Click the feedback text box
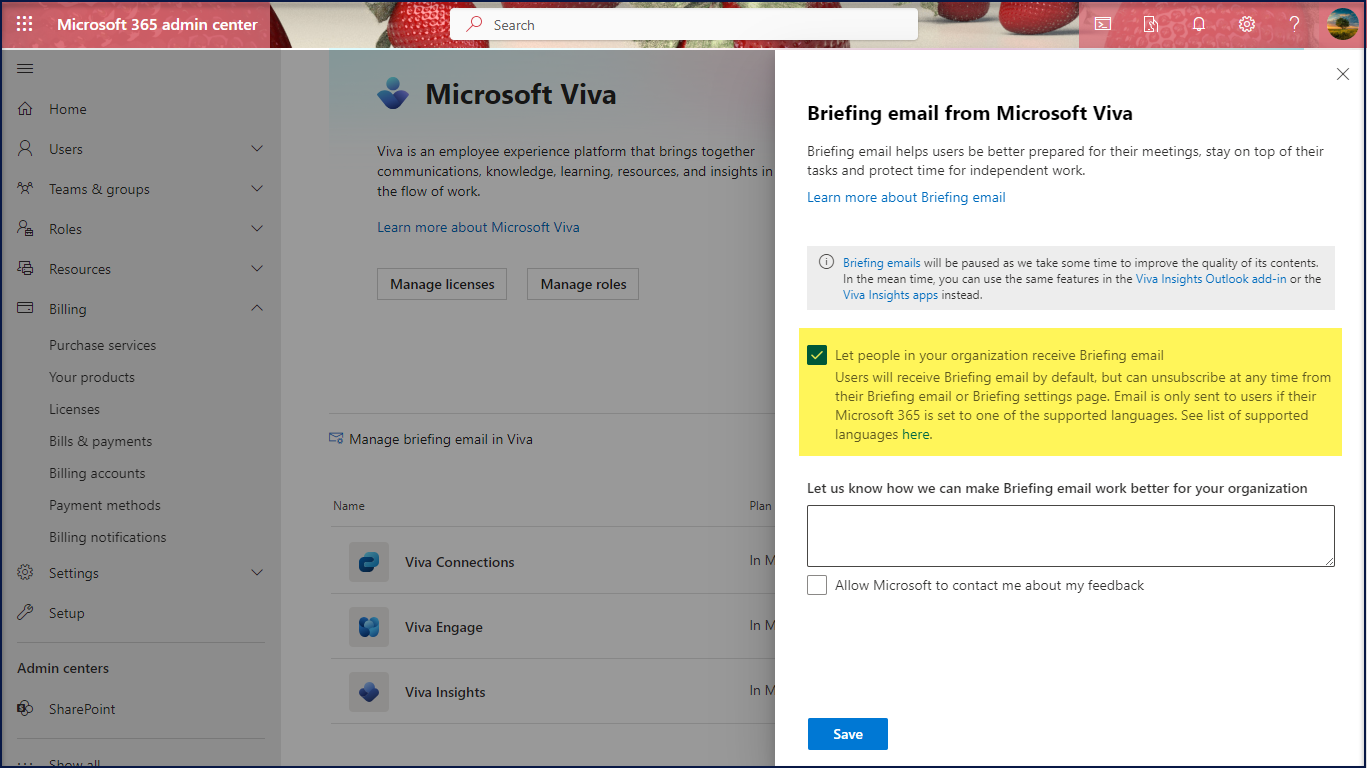Viewport: 1367px width, 768px height. [1070, 536]
